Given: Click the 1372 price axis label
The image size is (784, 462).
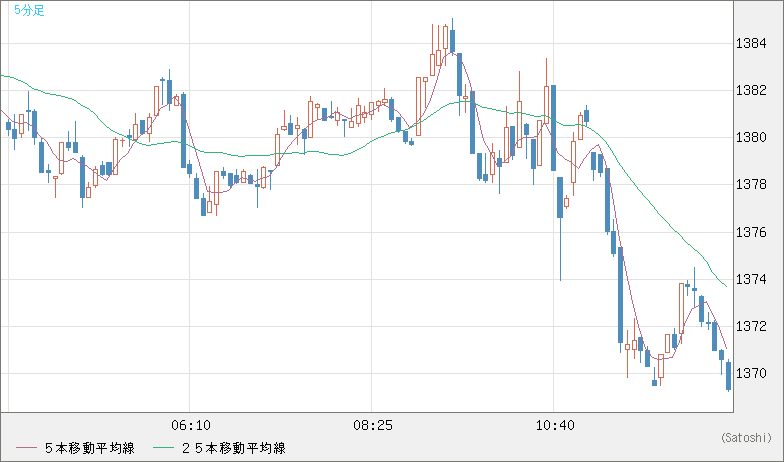Looking at the screenshot, I should tap(751, 326).
